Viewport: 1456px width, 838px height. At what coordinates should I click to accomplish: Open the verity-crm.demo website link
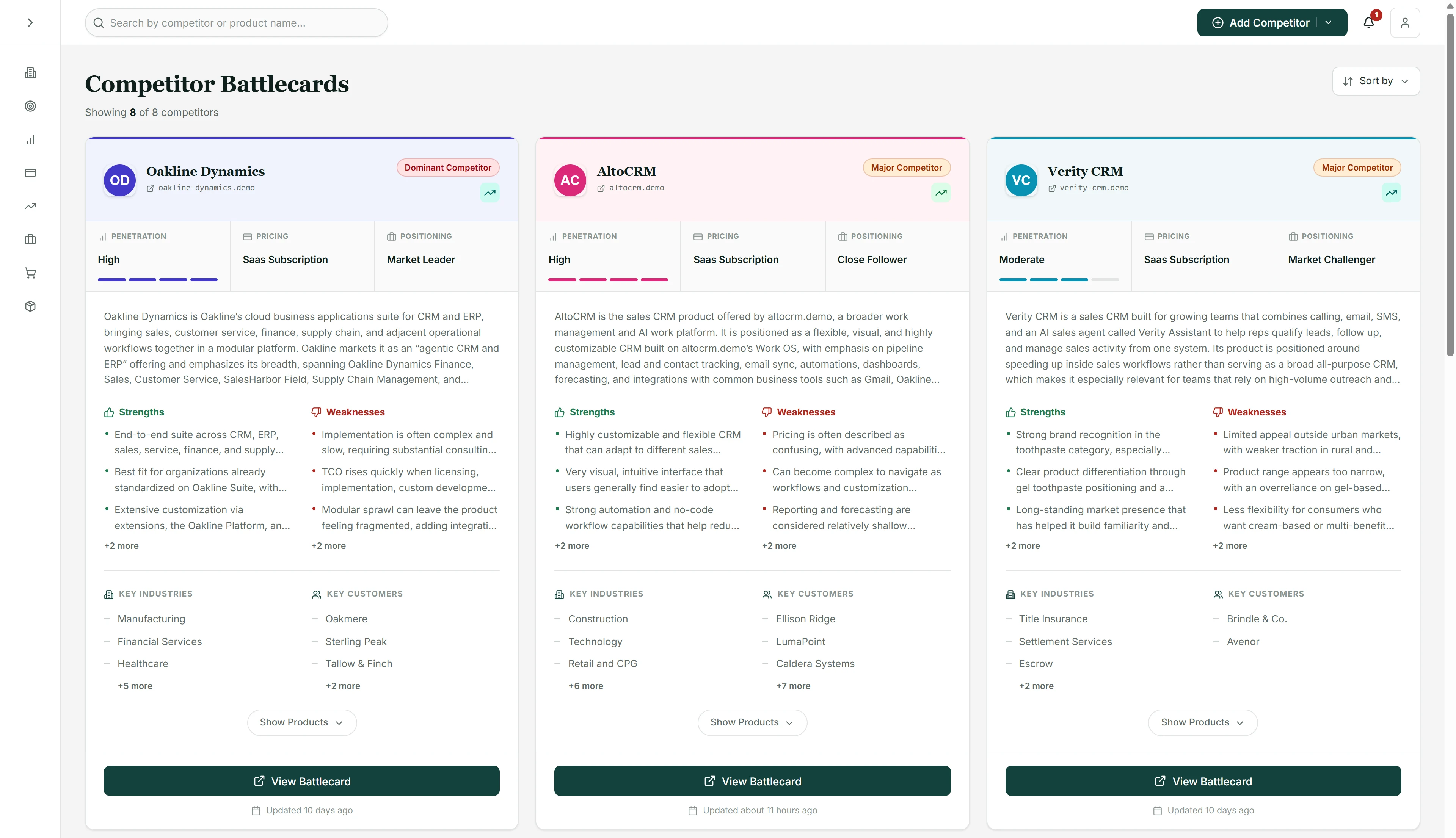click(x=1088, y=188)
